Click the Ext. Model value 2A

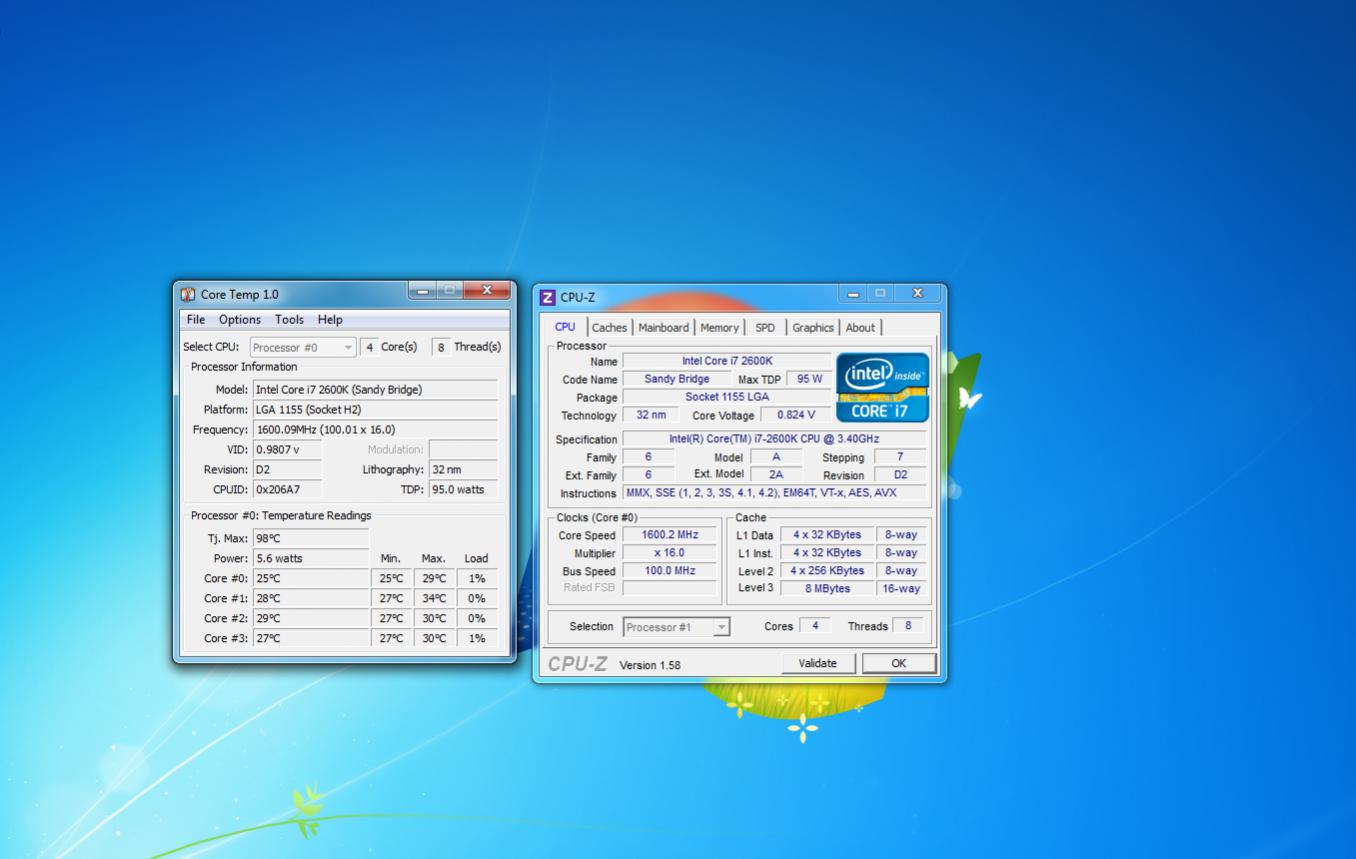point(776,475)
